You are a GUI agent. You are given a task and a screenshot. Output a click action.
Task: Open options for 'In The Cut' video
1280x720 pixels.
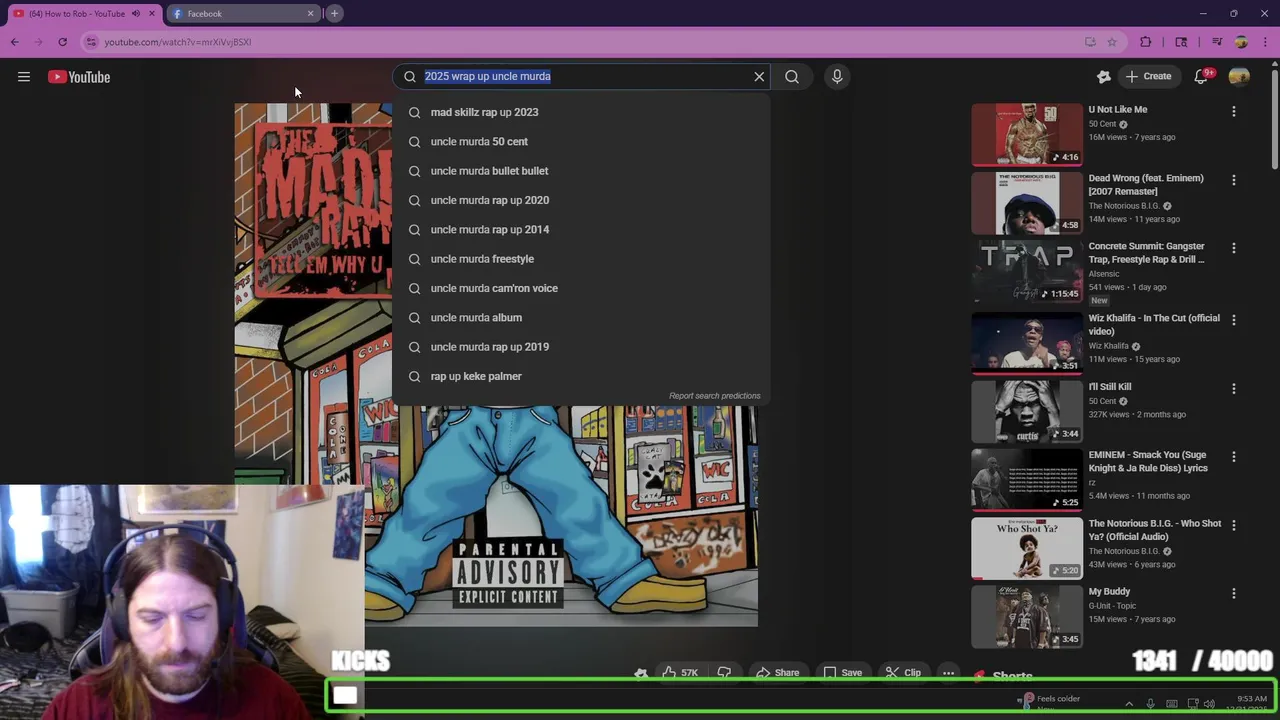click(x=1233, y=320)
